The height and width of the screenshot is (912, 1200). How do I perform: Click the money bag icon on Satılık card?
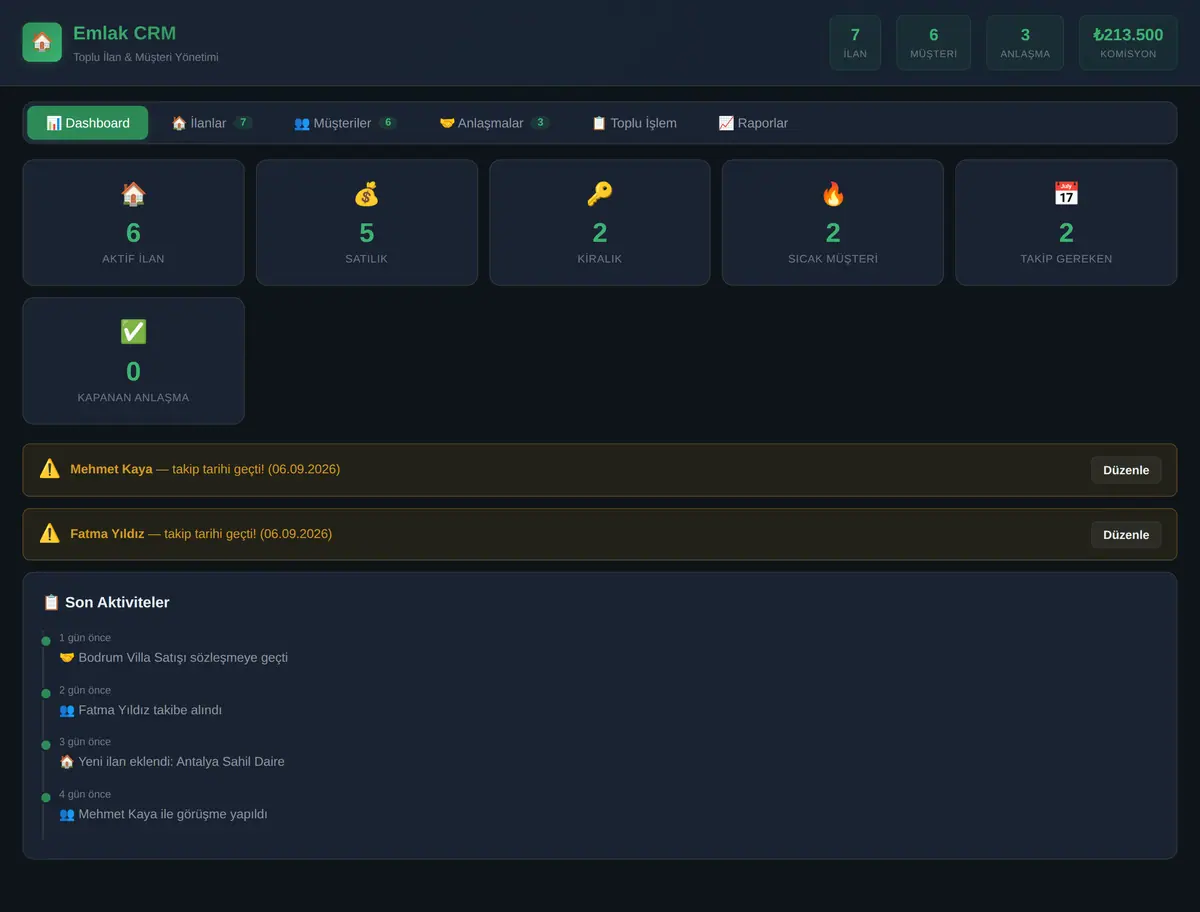pyautogui.click(x=367, y=194)
